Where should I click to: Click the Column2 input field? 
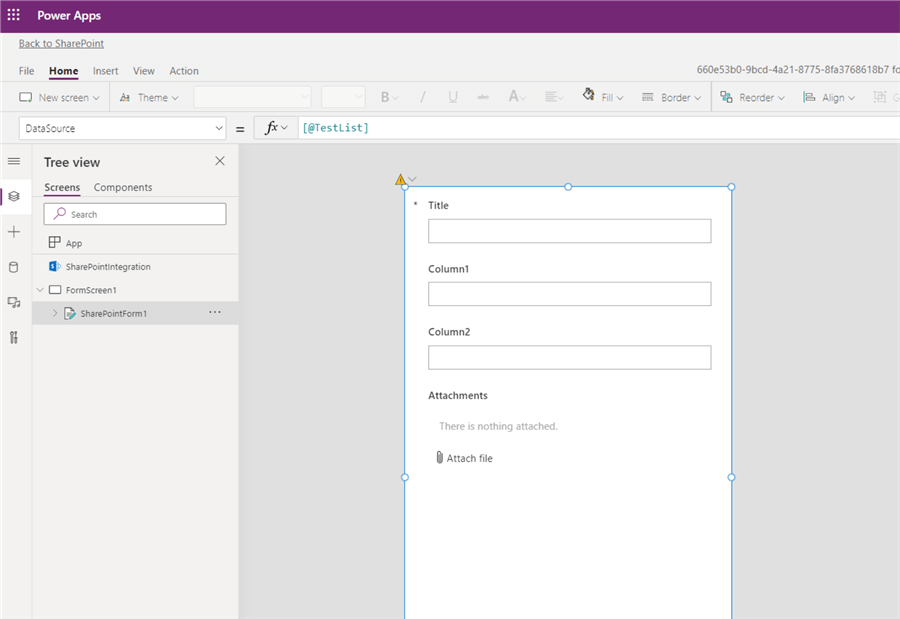[x=569, y=357]
